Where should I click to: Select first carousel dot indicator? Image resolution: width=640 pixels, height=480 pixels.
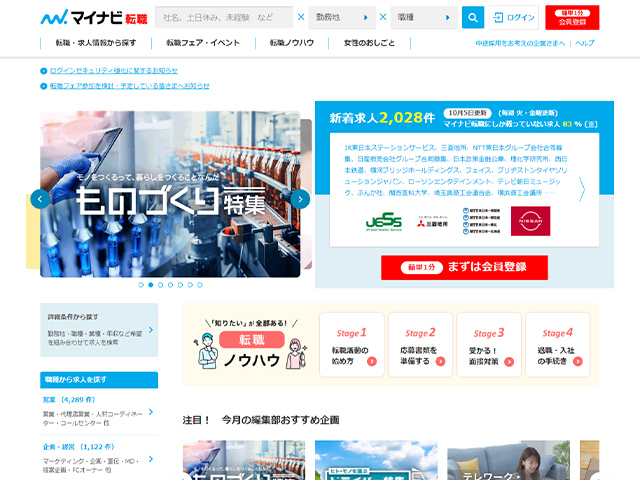click(x=141, y=285)
